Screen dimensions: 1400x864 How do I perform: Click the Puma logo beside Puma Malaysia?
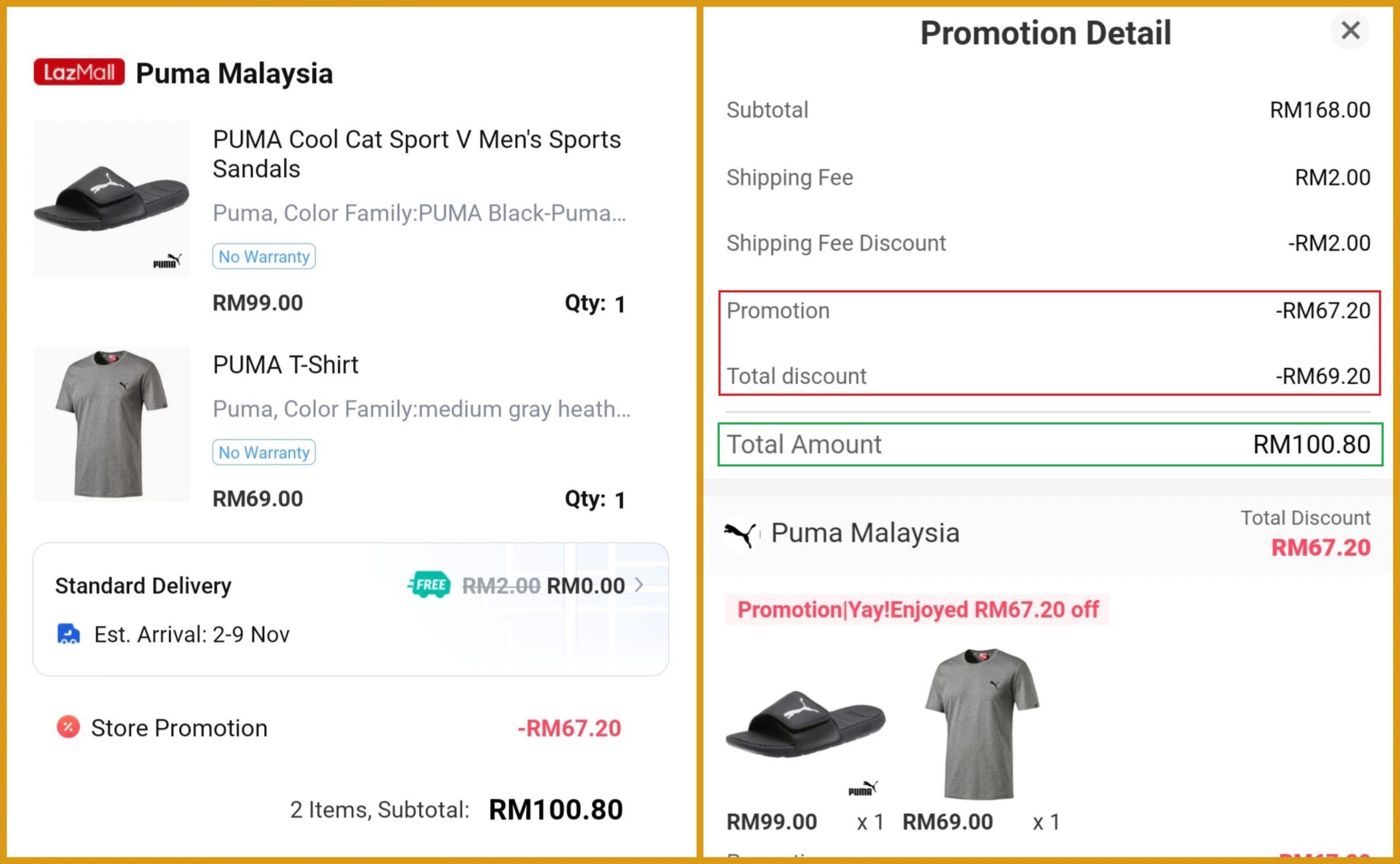[x=740, y=534]
